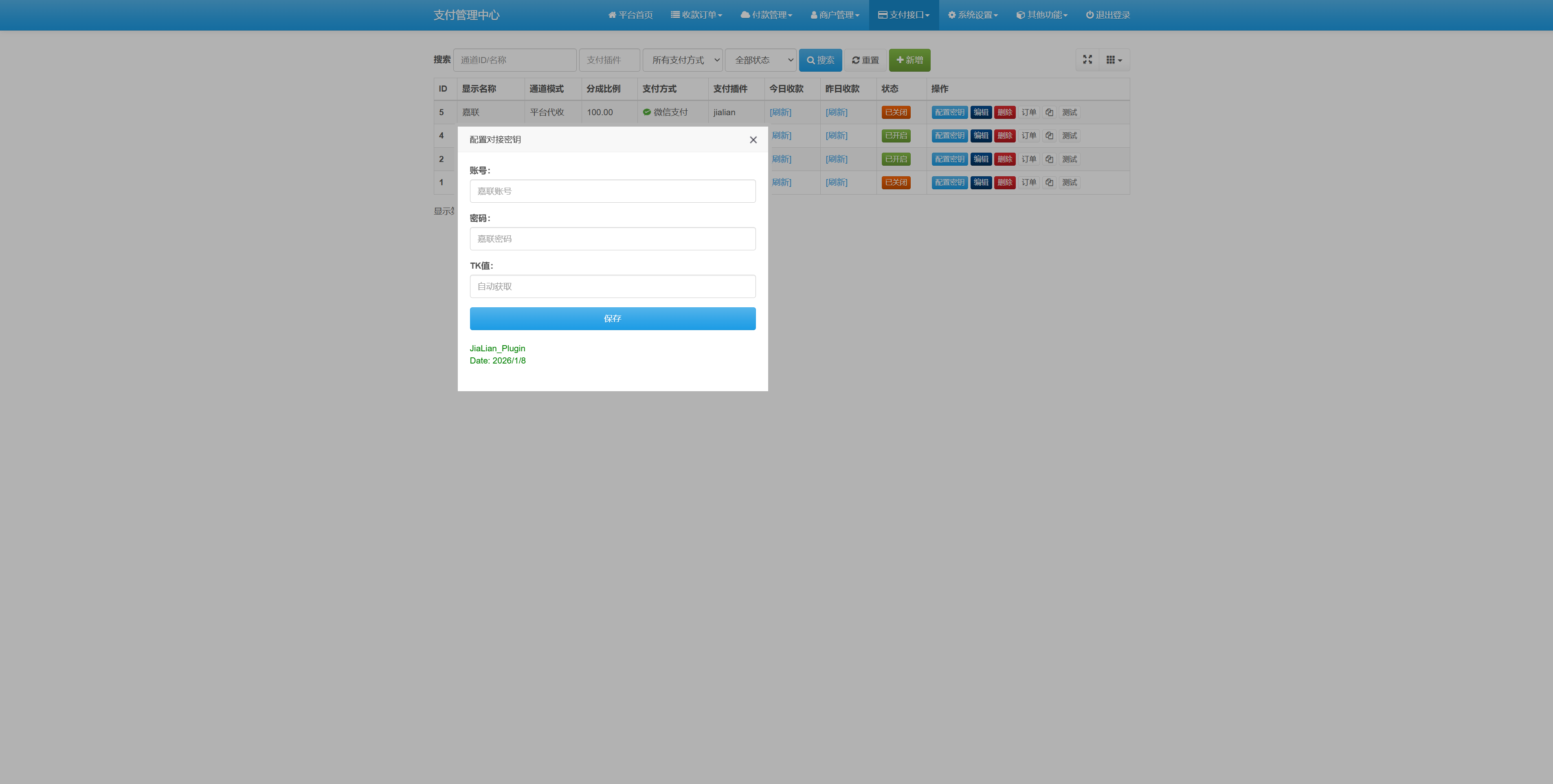Open the column grid view dropdown
The height and width of the screenshot is (784, 1553).
pos(1114,60)
